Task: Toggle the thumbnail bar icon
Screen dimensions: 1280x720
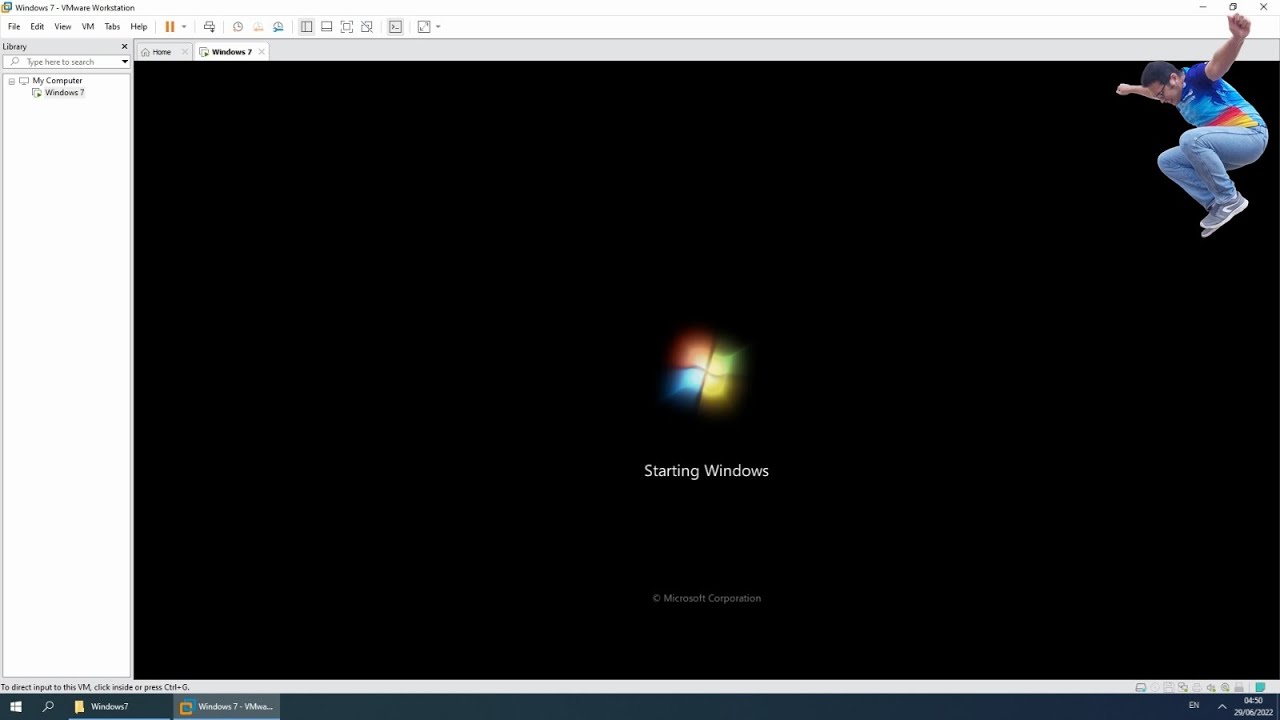Action: point(326,27)
